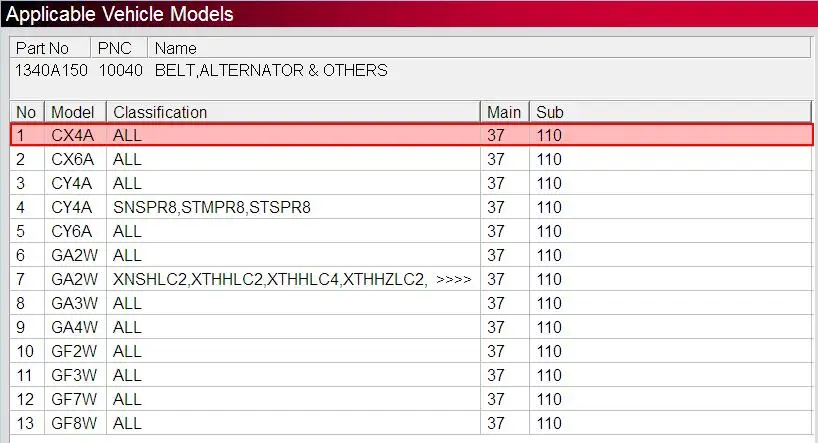Click the 'Model' column header

pos(76,112)
